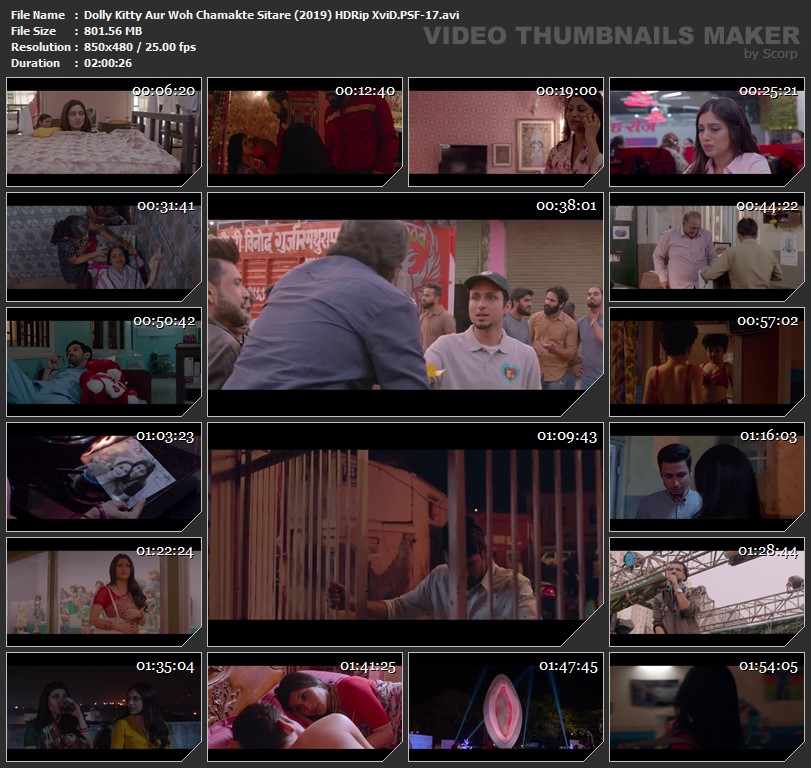Screen dimensions: 811x768
Task: Open the thumbnail stamped 00:57:02
Action: tap(707, 362)
